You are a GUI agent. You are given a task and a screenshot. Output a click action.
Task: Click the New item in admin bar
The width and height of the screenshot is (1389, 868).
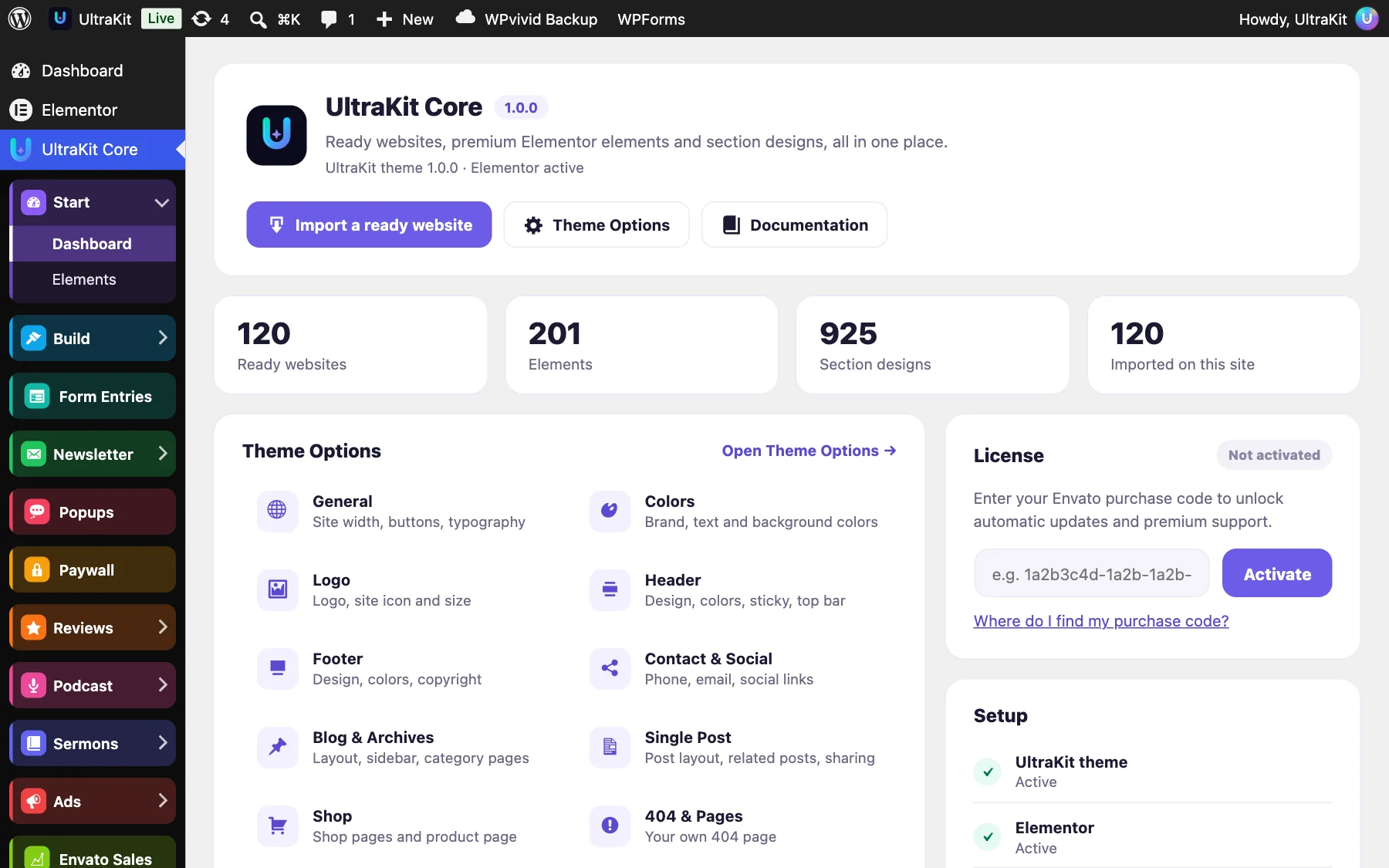404,19
